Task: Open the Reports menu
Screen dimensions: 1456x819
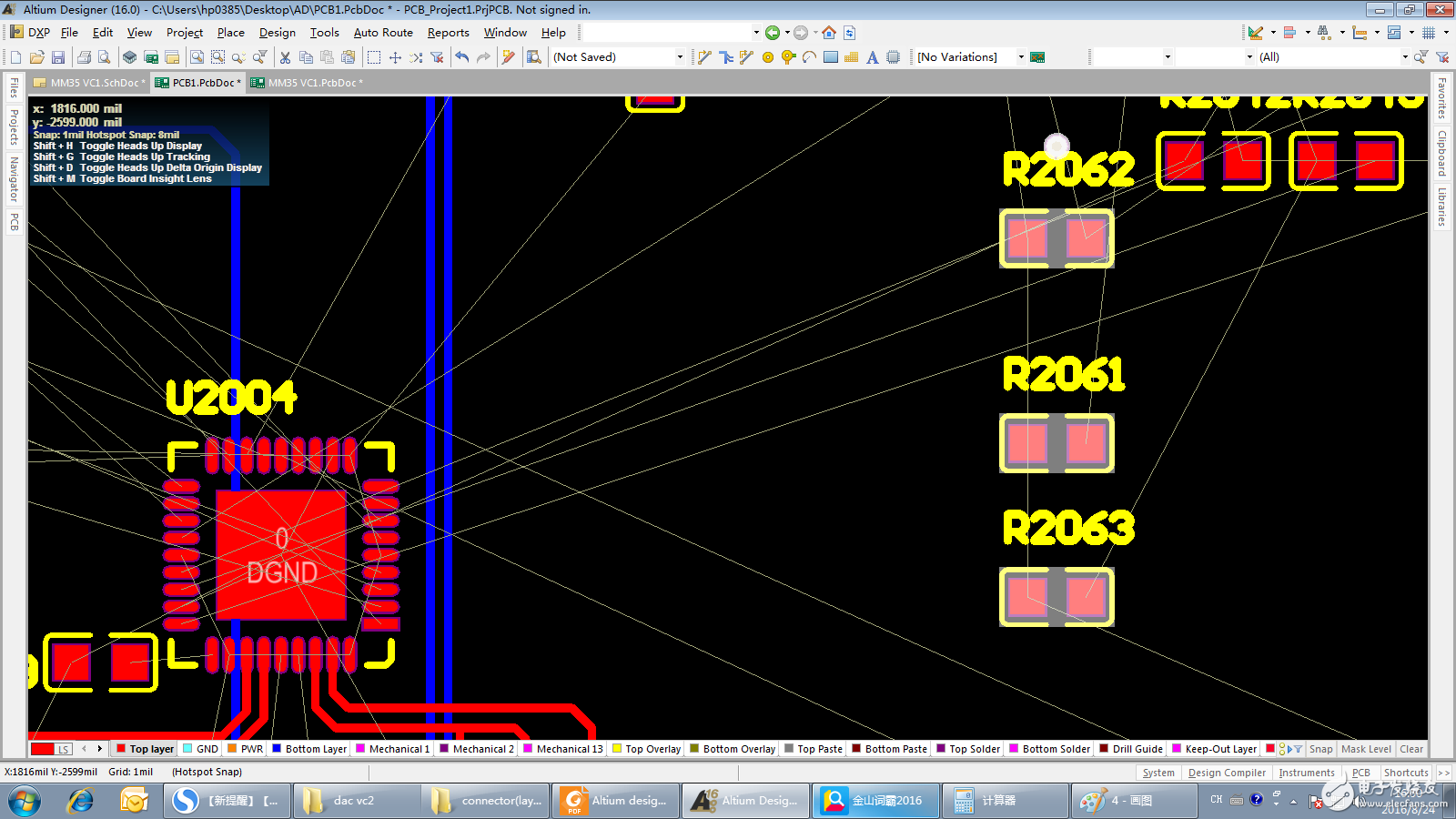Action: [449, 33]
